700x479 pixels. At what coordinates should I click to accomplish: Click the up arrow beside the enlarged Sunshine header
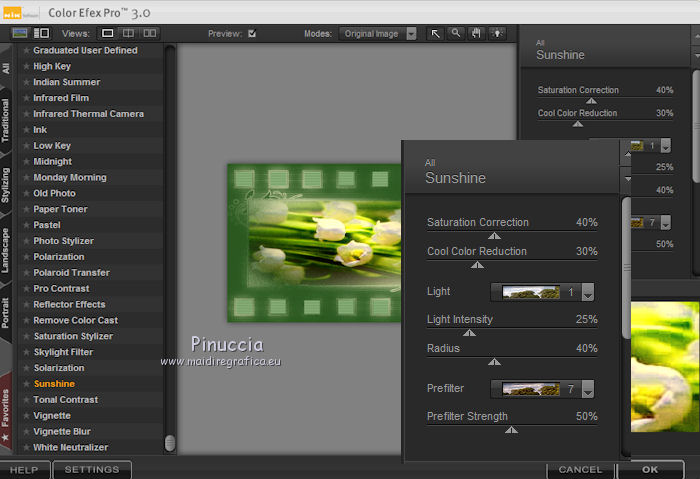[x=627, y=154]
